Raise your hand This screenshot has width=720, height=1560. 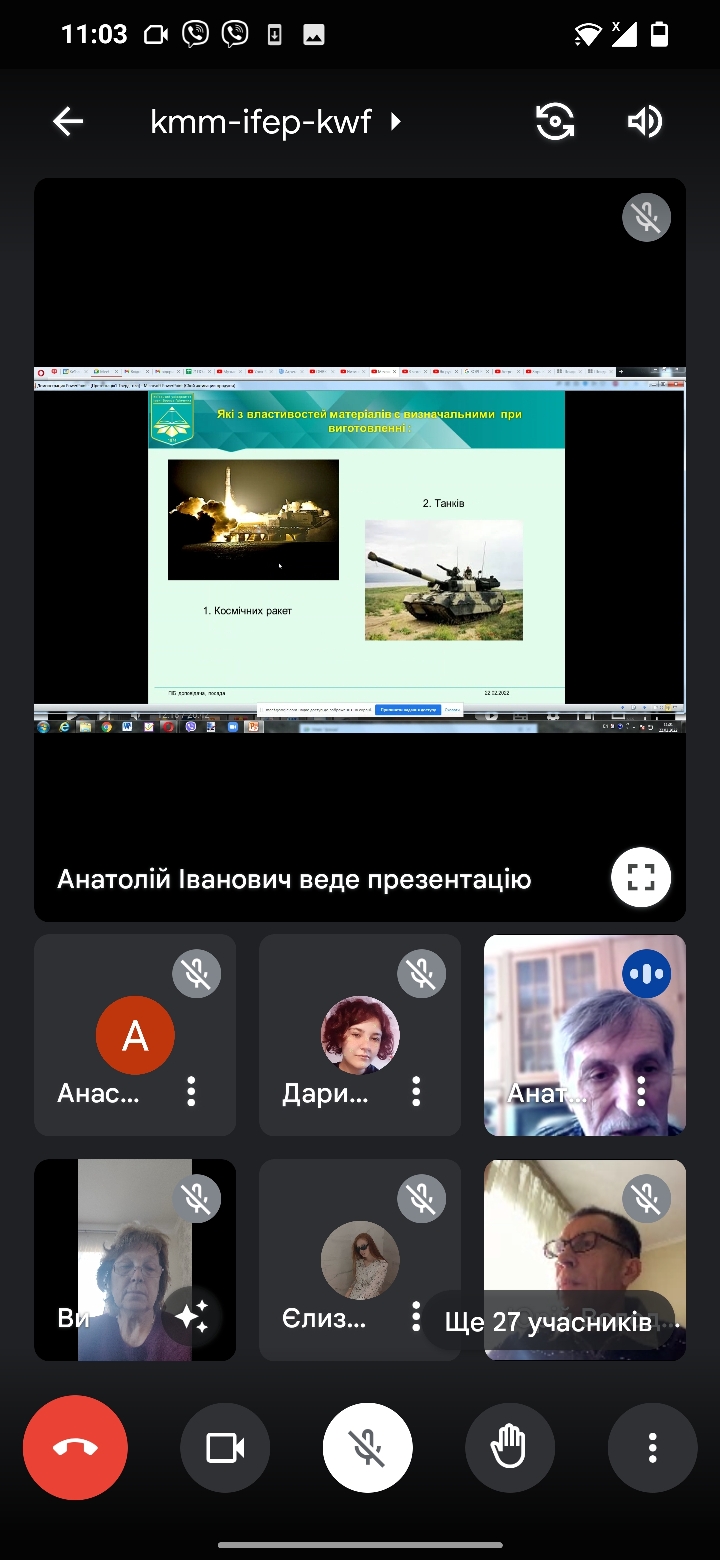(510, 1448)
